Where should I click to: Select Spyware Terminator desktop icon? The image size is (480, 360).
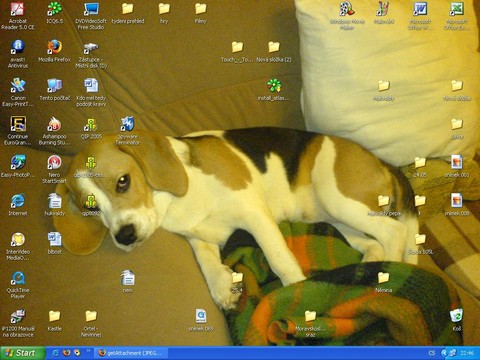pyautogui.click(x=128, y=130)
